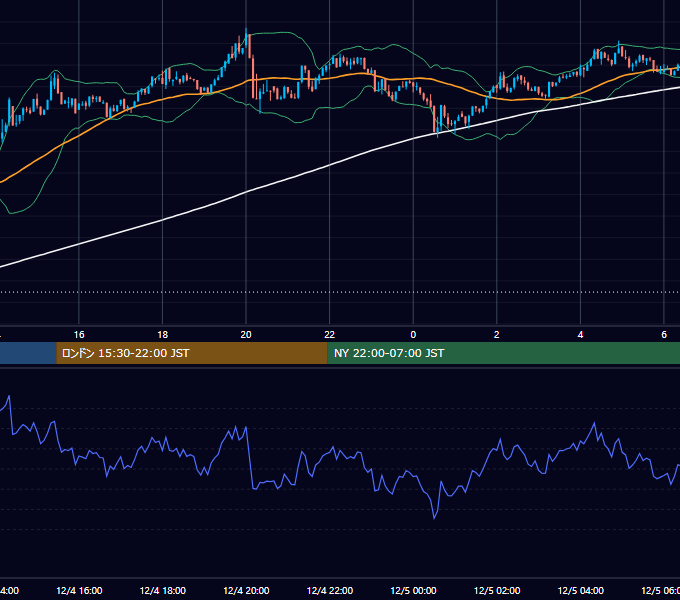Click the "20" hour label on price chart axis

pyautogui.click(x=246, y=335)
